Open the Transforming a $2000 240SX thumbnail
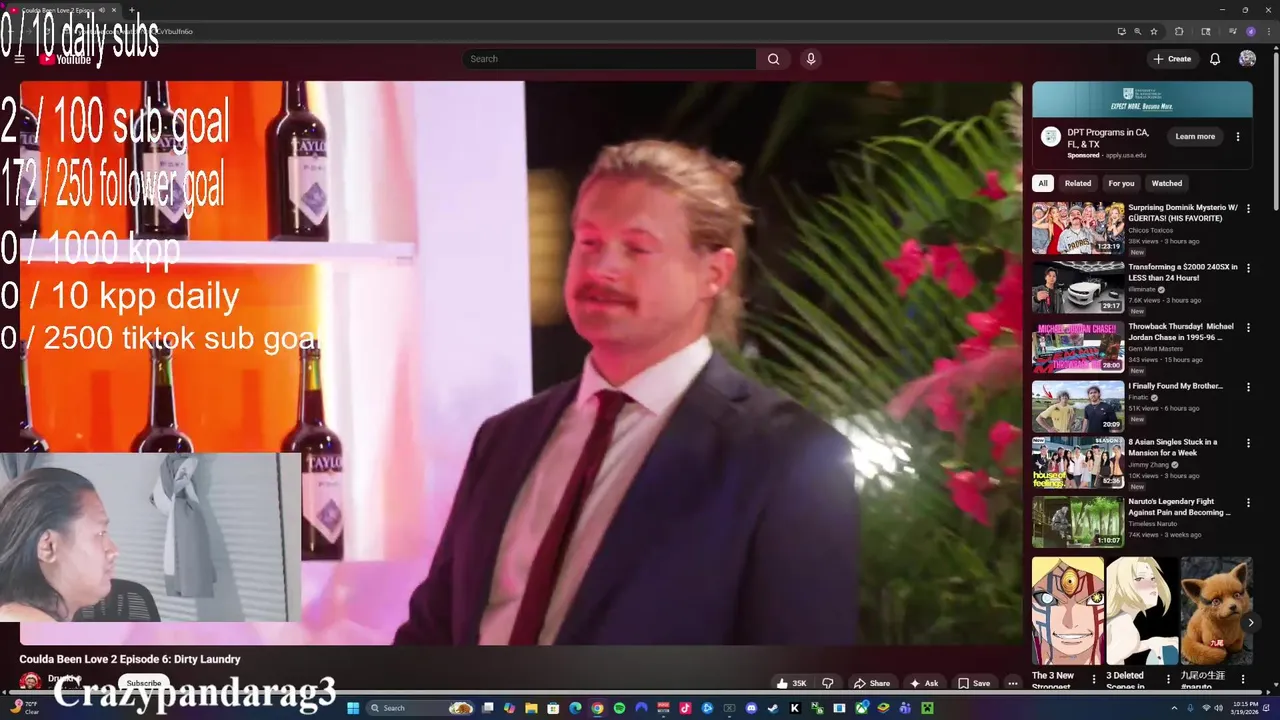Image resolution: width=1280 pixels, height=720 pixels. click(x=1078, y=287)
